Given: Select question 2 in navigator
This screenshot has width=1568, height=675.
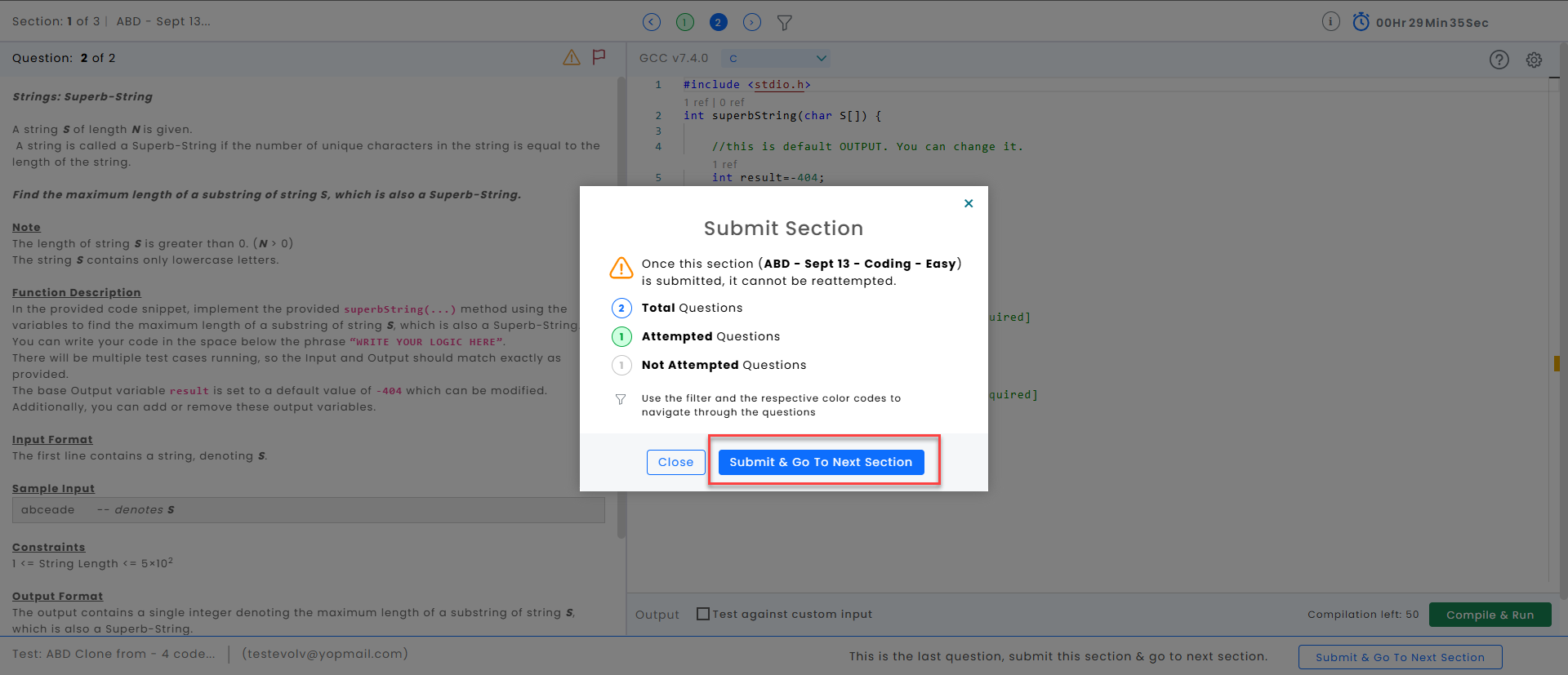Looking at the screenshot, I should coord(718,22).
